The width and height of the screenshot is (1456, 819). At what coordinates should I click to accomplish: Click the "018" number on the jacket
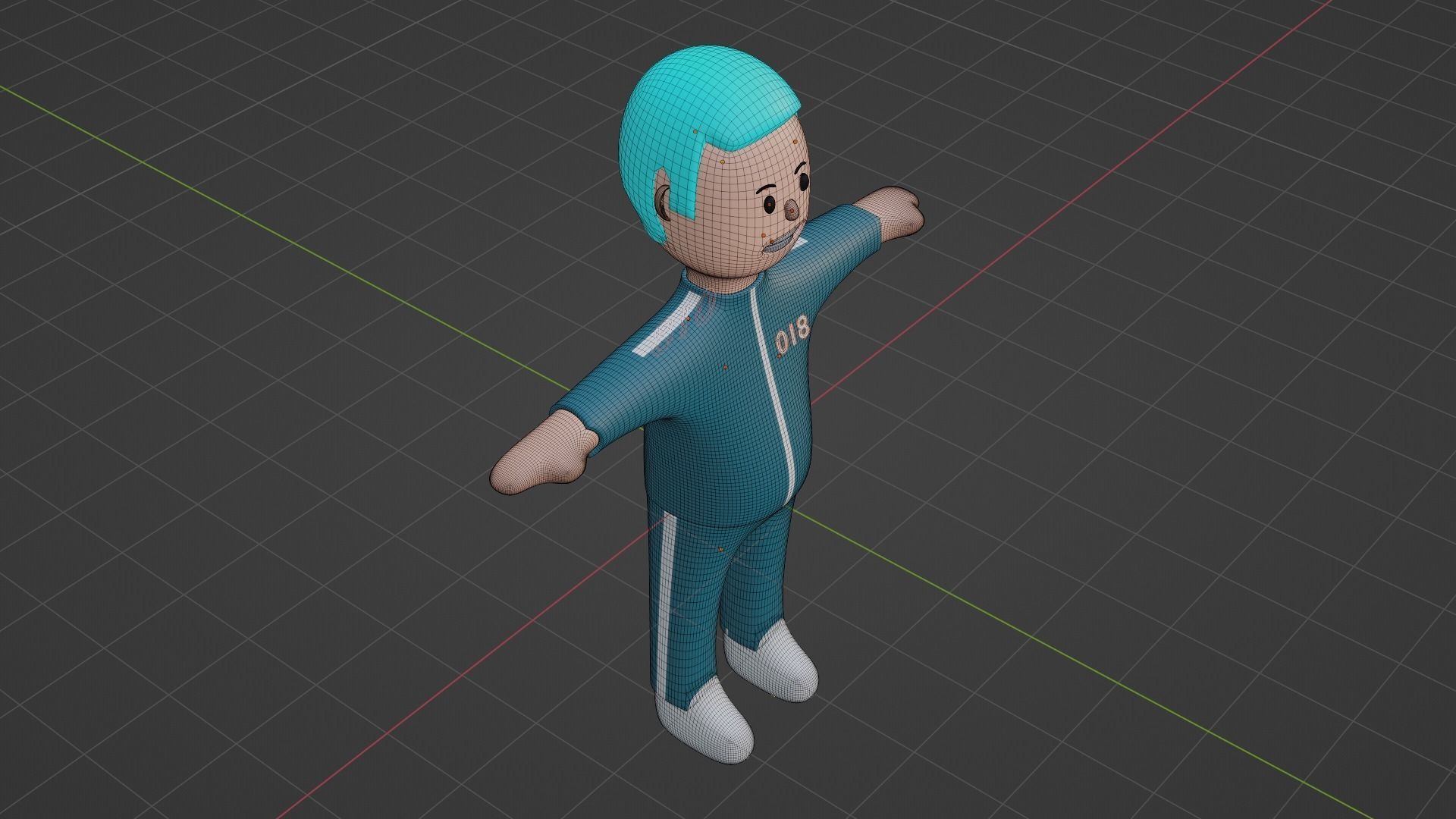[x=792, y=334]
